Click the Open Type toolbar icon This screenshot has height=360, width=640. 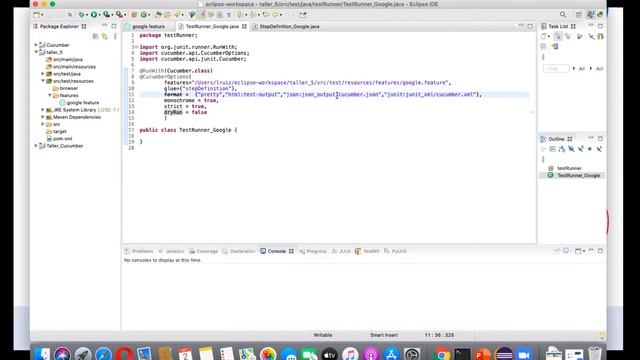coord(158,15)
